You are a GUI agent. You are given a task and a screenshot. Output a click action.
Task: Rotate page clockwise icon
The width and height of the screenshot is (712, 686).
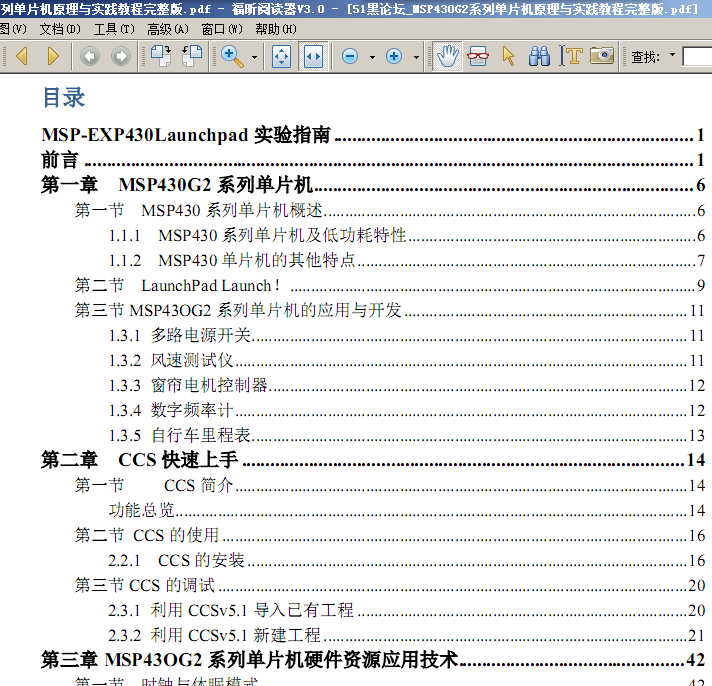pos(161,56)
